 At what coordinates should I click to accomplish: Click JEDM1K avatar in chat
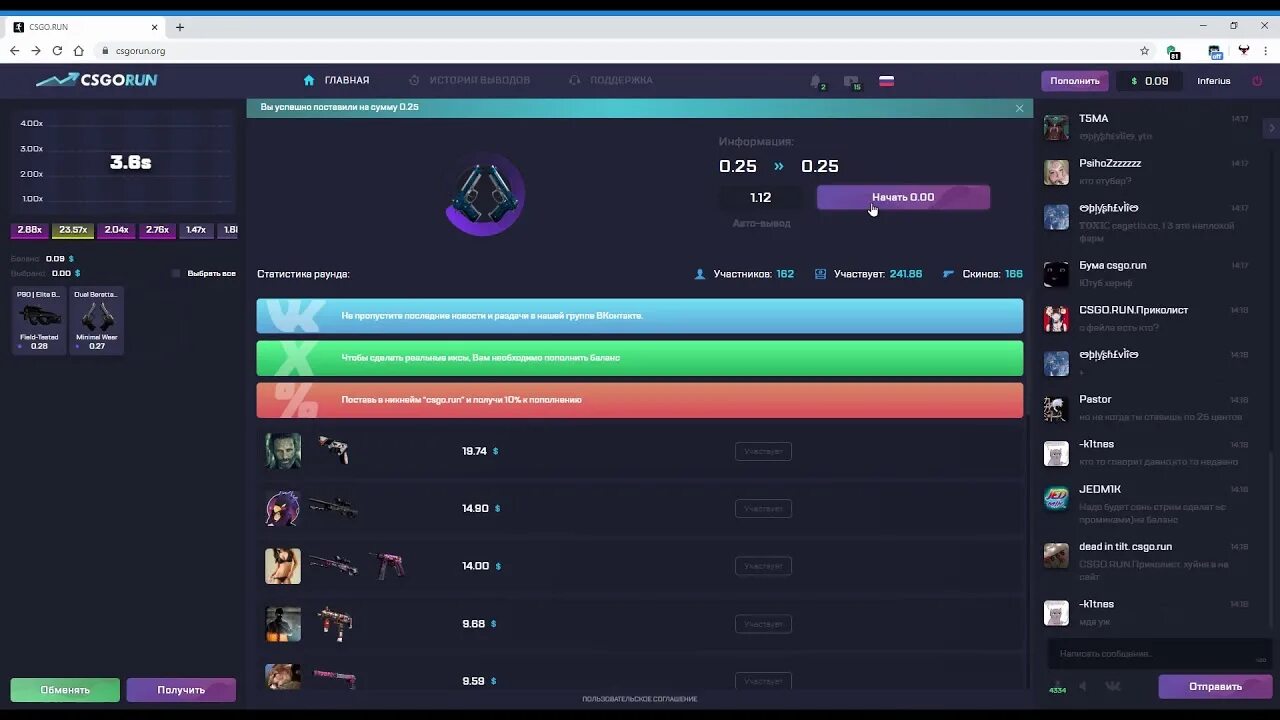1056,498
